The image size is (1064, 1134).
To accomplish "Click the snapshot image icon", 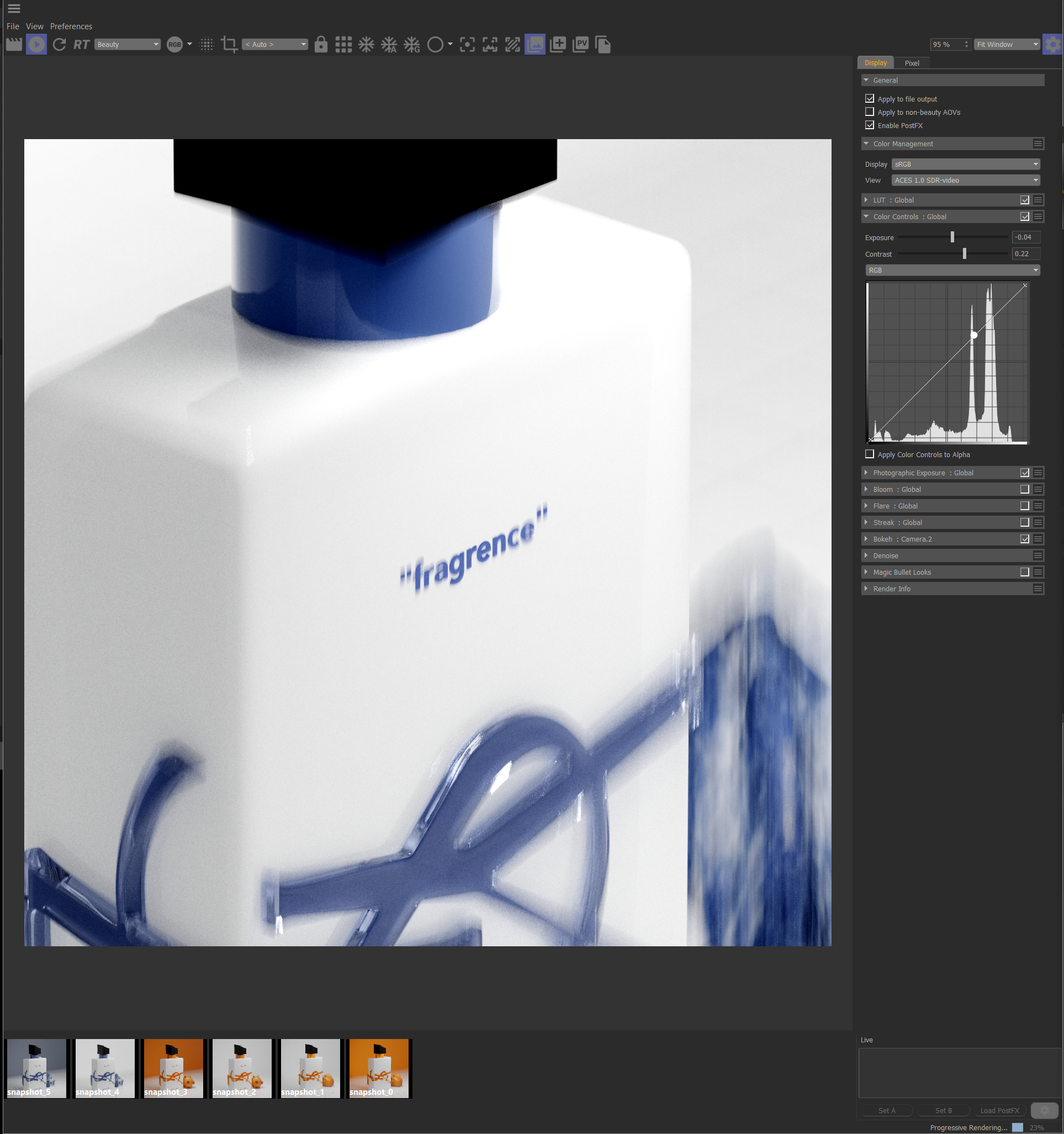I will click(534, 45).
